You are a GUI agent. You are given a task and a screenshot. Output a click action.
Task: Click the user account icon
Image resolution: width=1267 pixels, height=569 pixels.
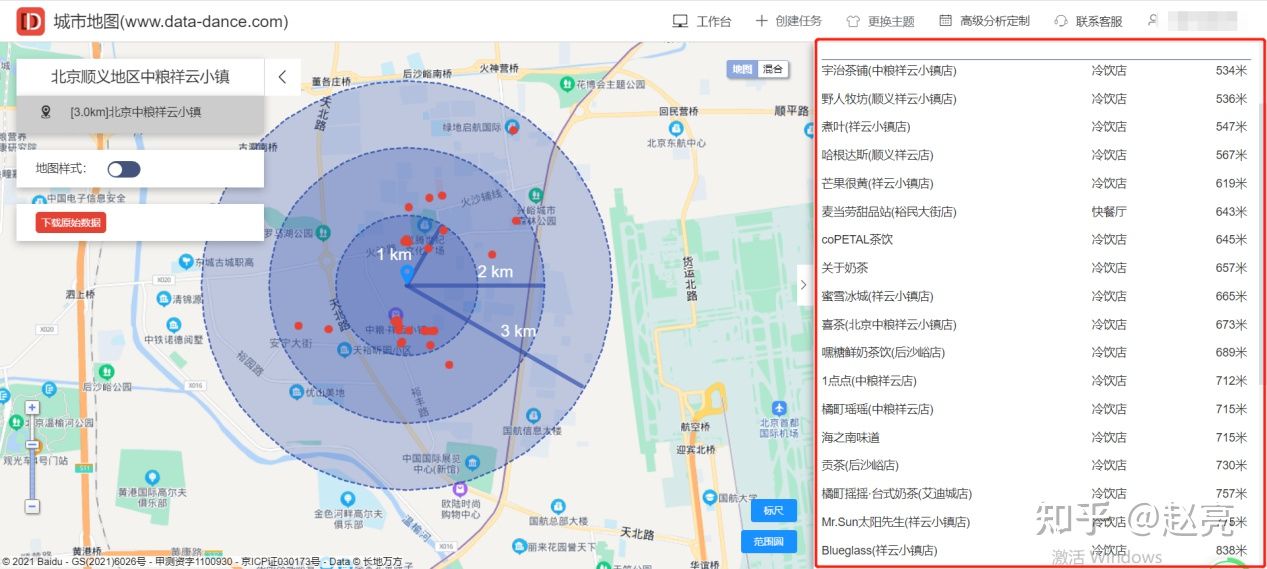coord(1153,20)
